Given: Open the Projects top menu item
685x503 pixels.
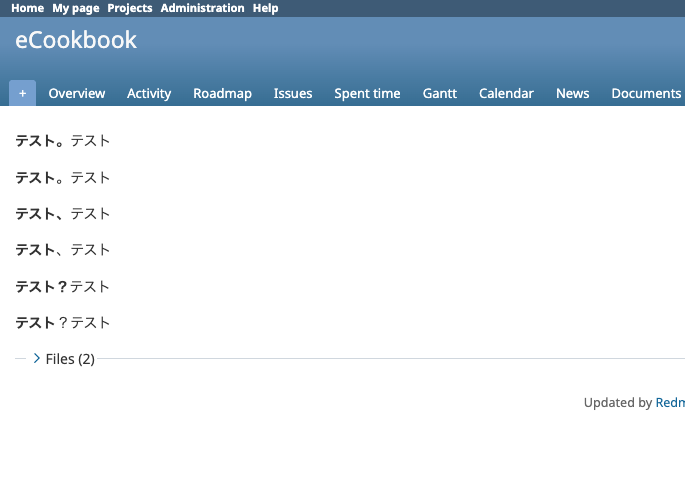Looking at the screenshot, I should tap(130, 8).
